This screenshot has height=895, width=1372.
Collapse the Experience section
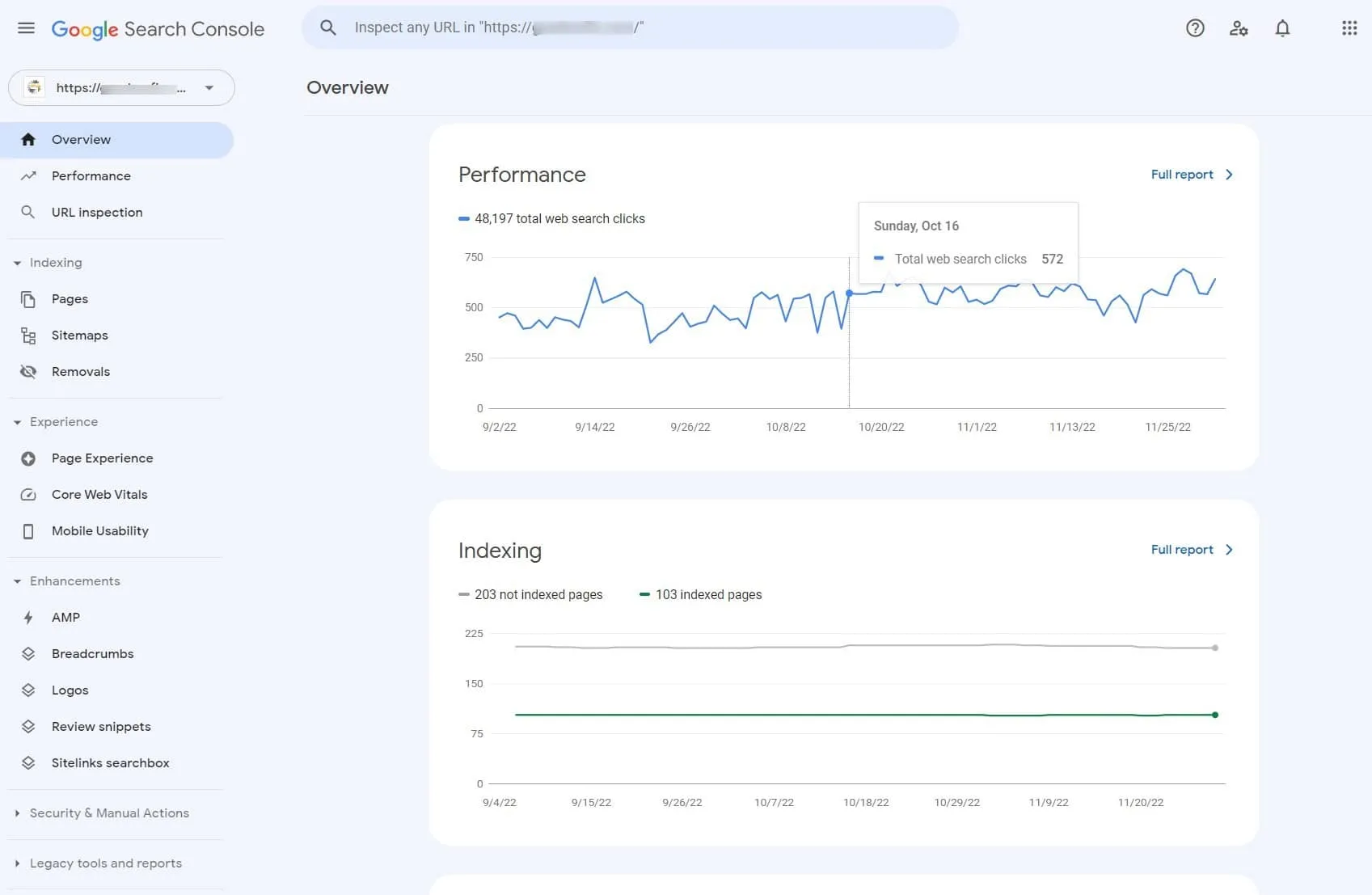click(x=17, y=422)
